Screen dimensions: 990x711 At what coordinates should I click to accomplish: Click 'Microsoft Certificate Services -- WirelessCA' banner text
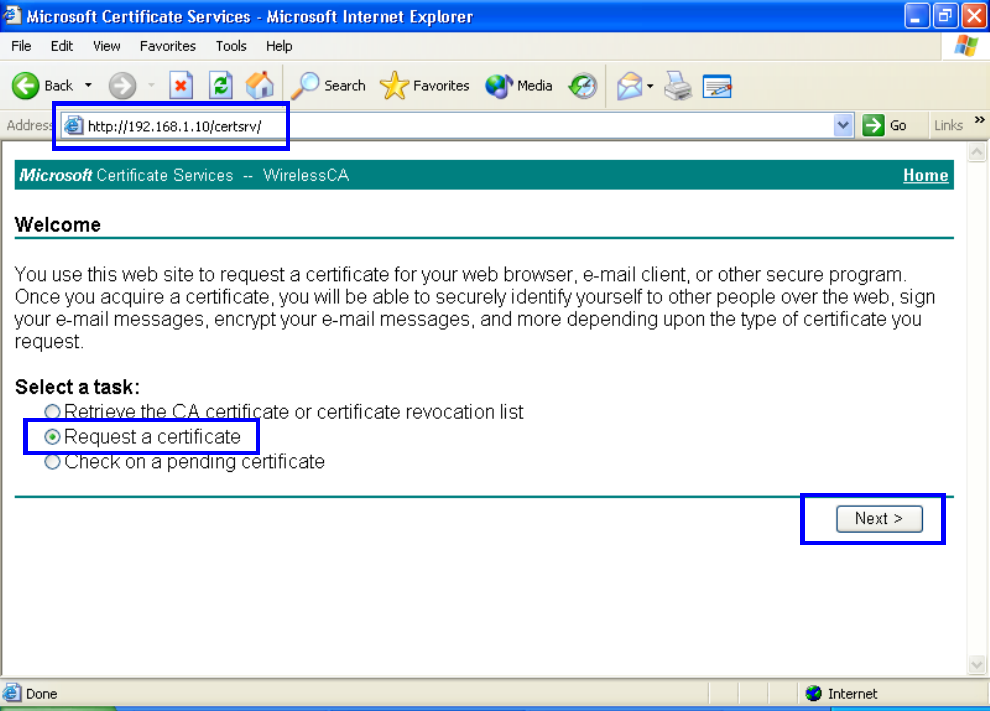tap(184, 175)
